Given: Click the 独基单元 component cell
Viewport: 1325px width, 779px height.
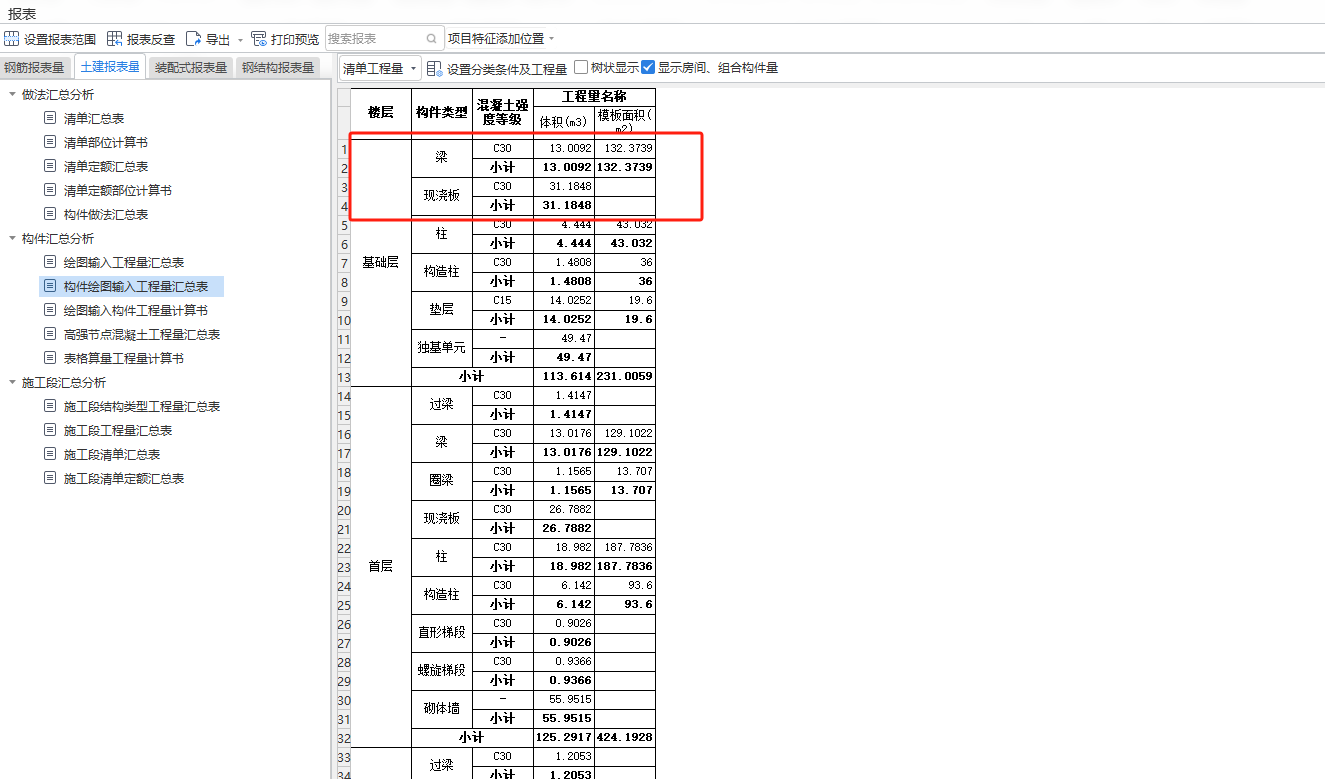Looking at the screenshot, I should pos(442,348).
